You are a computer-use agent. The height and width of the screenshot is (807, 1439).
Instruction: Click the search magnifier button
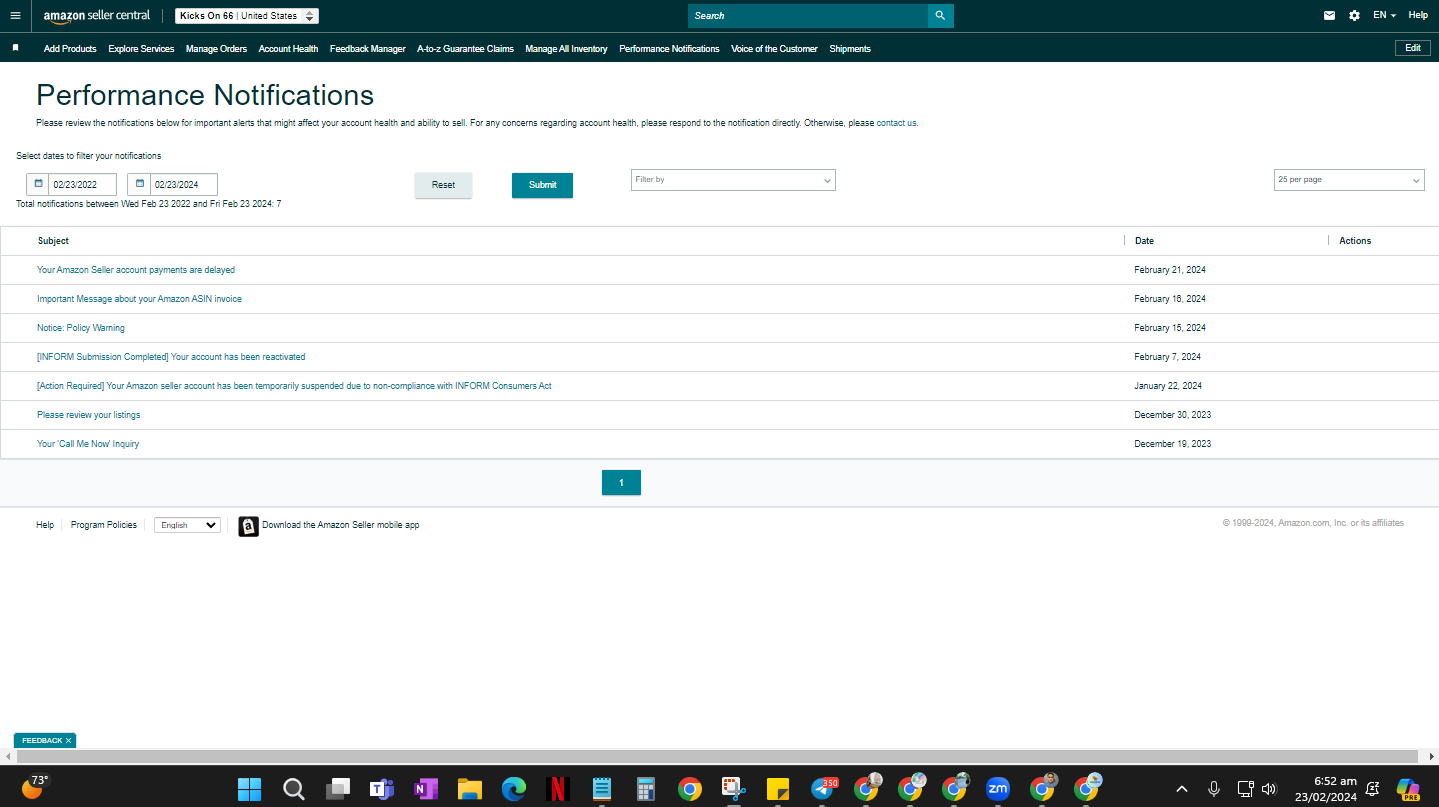pyautogui.click(x=940, y=16)
